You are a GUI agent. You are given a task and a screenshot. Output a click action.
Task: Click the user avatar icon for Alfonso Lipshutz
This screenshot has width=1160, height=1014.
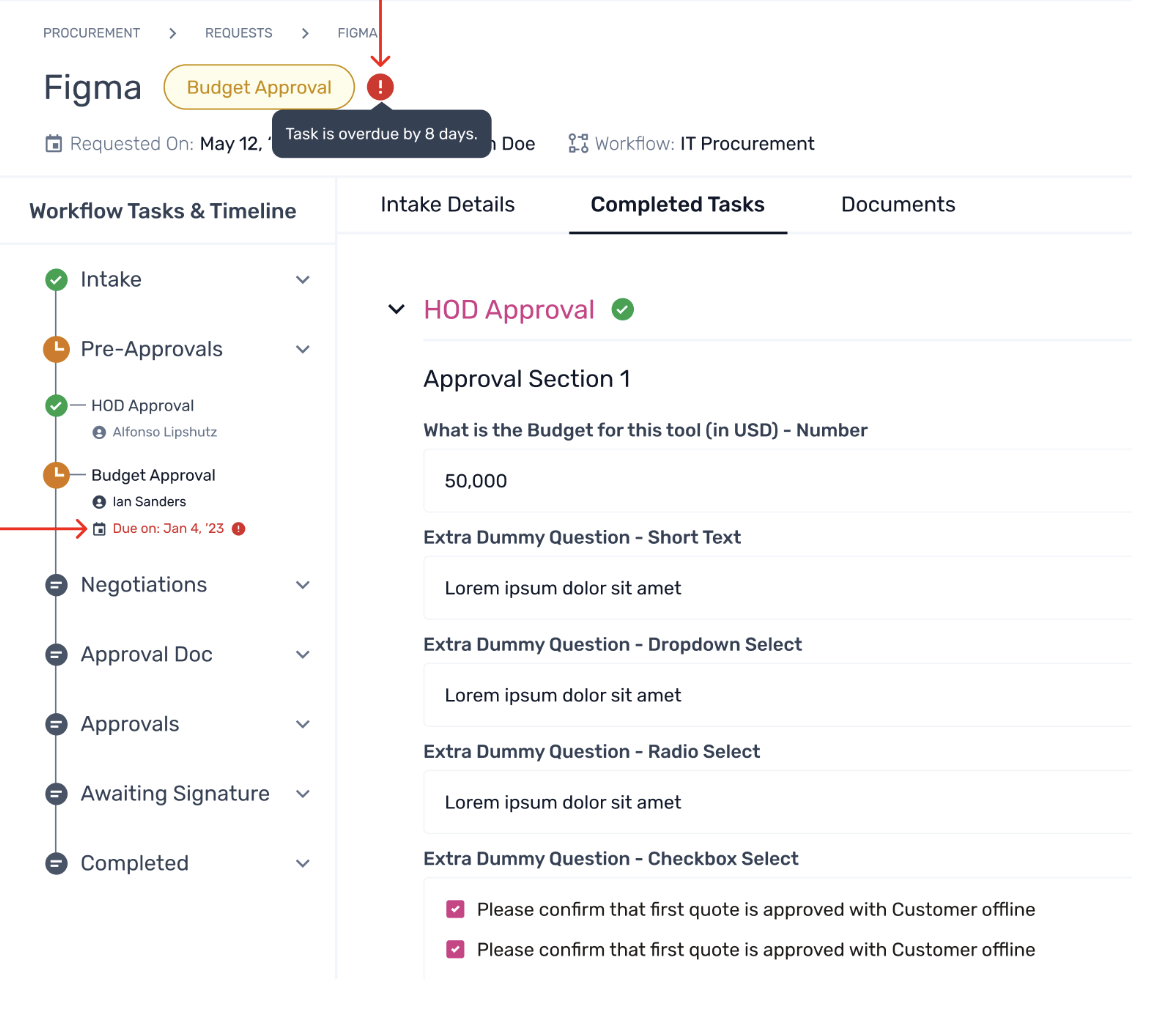[x=99, y=433]
